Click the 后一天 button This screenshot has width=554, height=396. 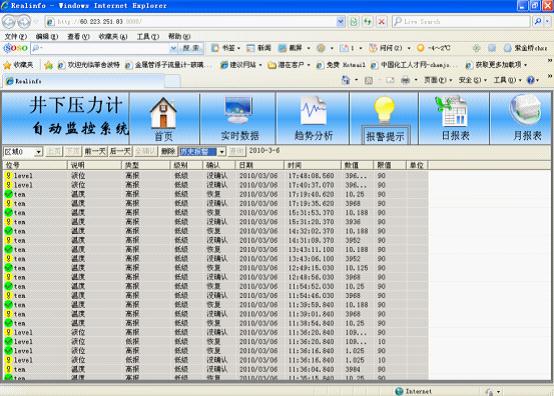(120, 152)
